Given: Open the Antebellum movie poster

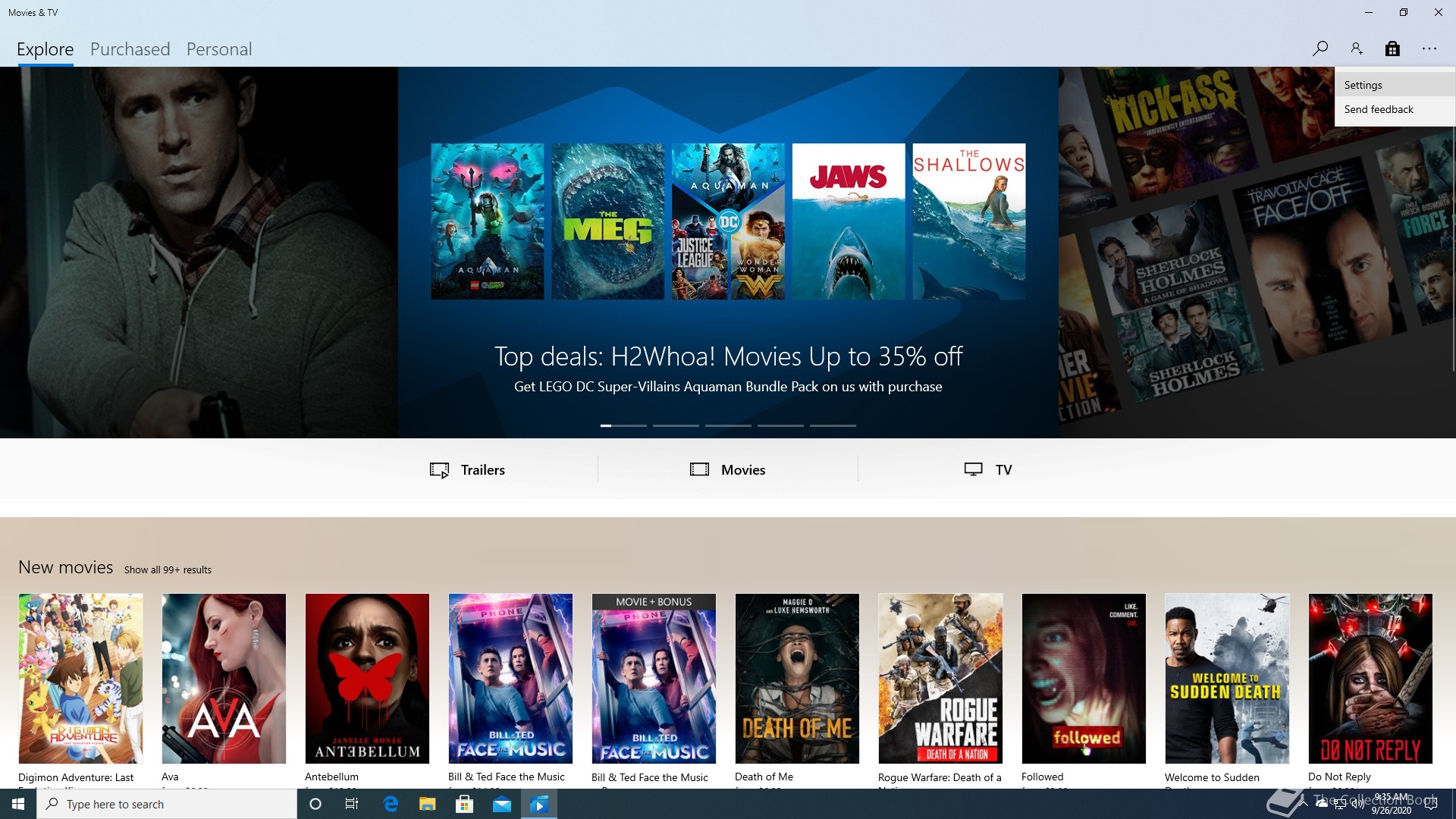Looking at the screenshot, I should [x=367, y=679].
